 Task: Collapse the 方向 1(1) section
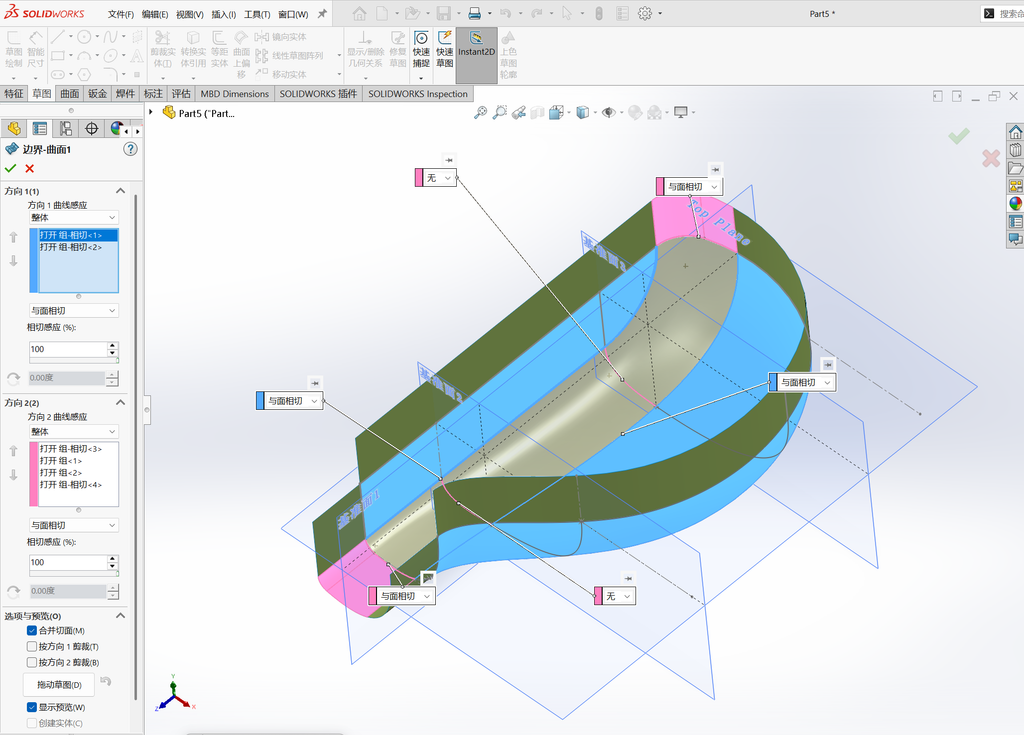(x=120, y=191)
